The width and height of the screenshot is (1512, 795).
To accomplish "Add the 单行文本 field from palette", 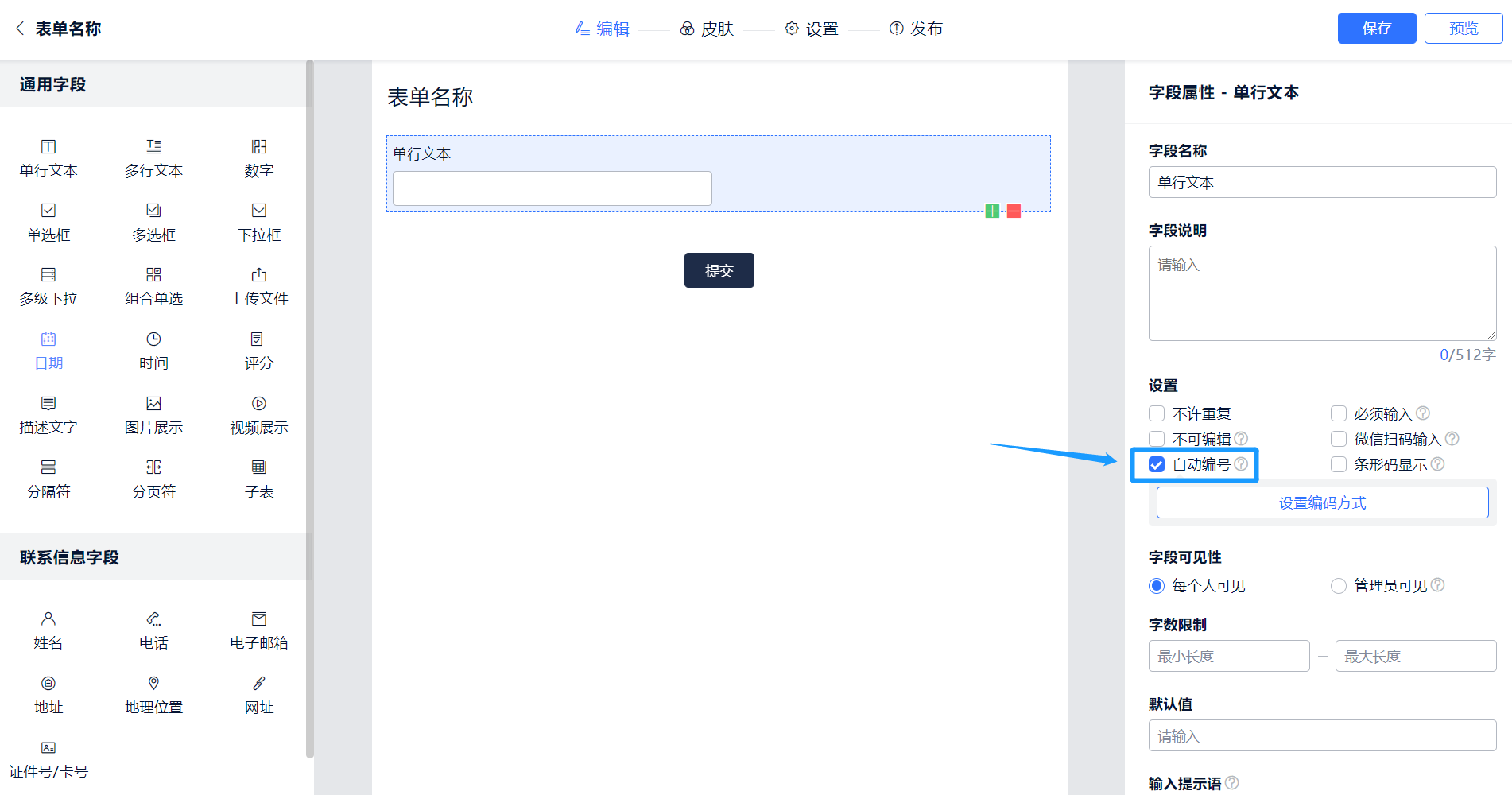I will [x=48, y=158].
